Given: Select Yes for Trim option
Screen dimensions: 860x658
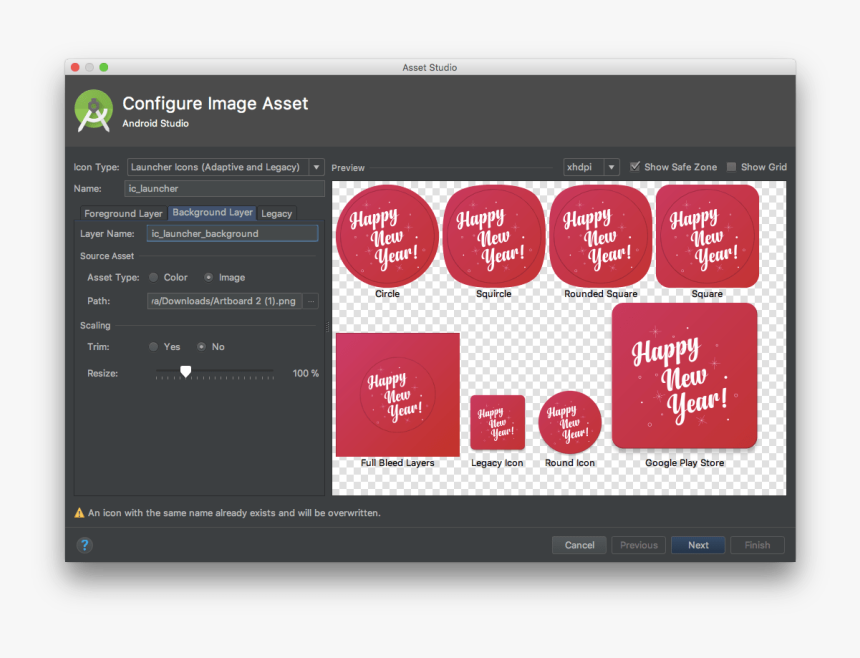Looking at the screenshot, I should coord(153,346).
